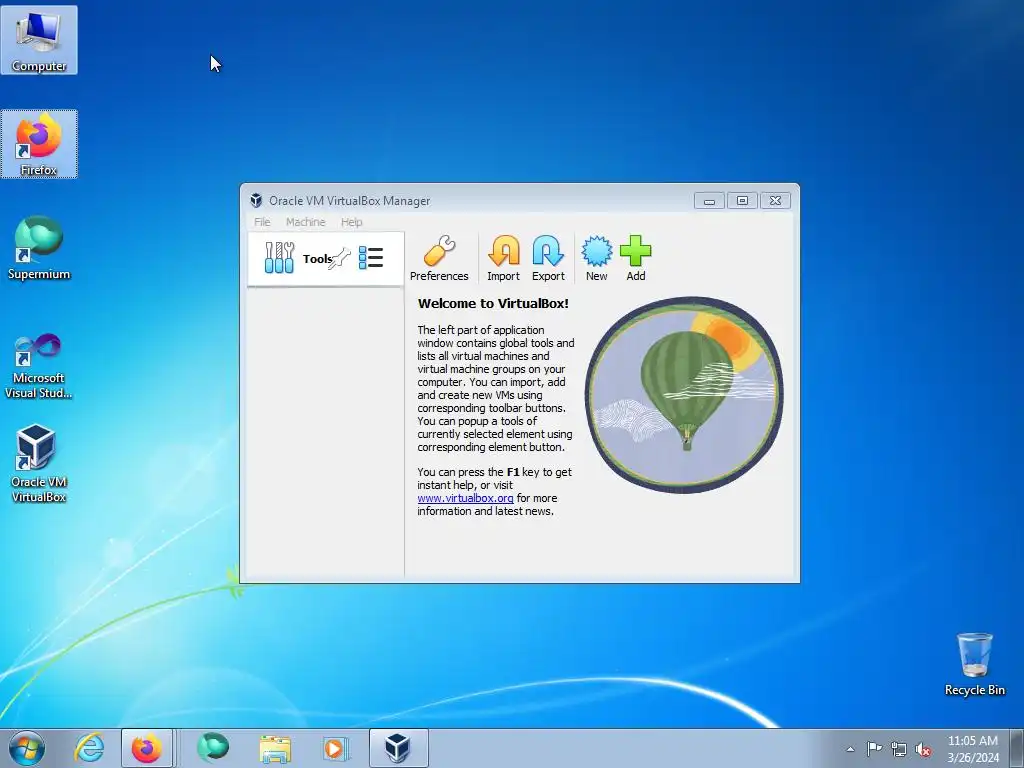This screenshot has height=768, width=1024.
Task: Select Oracle VM VirtualBox desktop shortcut
Action: point(39,464)
